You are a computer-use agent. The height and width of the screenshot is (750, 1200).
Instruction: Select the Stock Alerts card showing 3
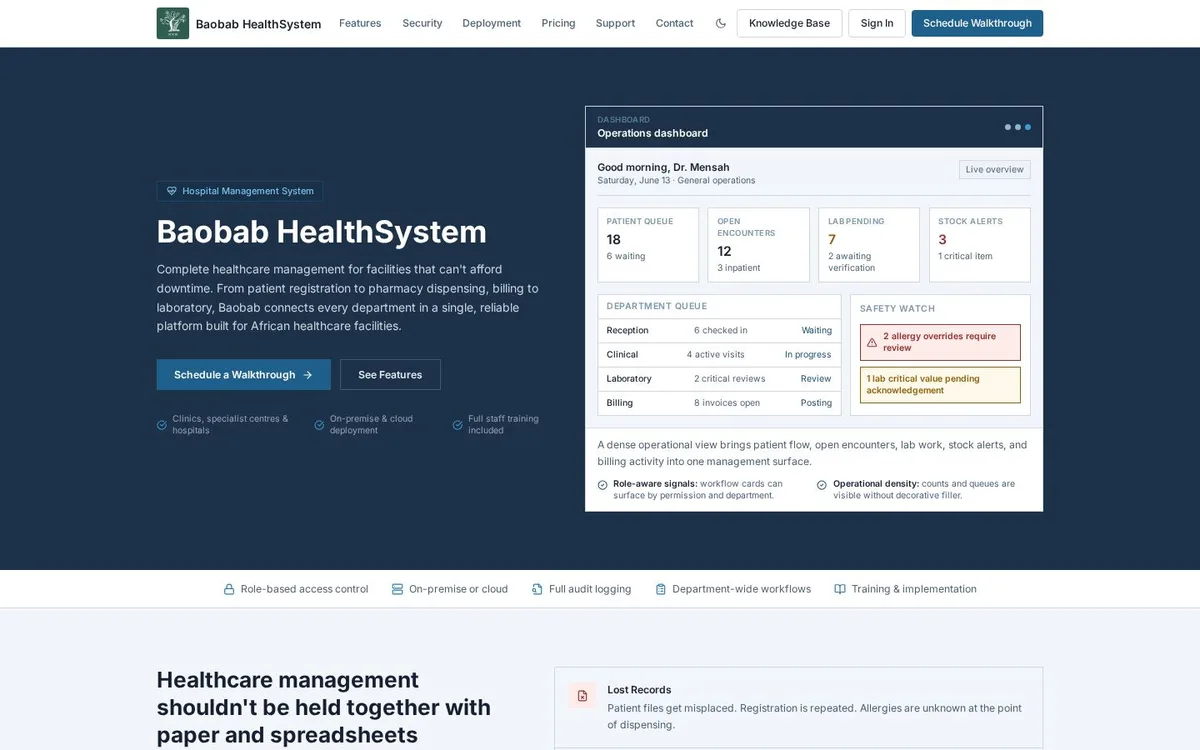click(x=980, y=245)
